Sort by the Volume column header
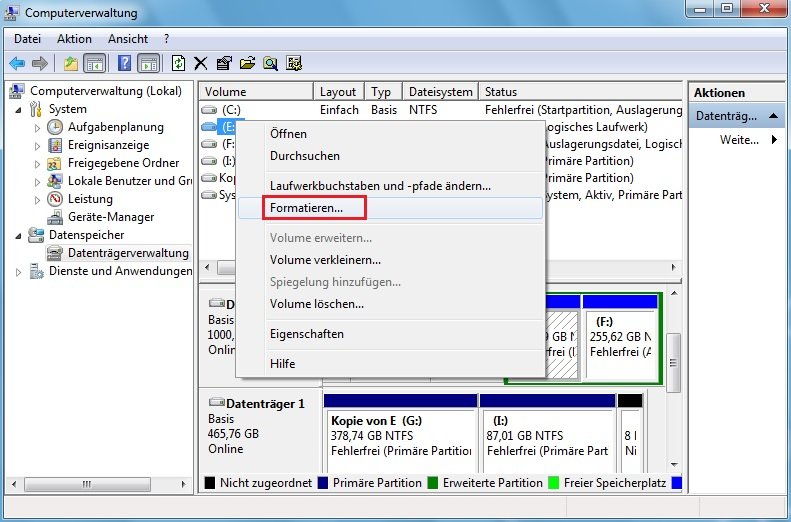 point(256,92)
